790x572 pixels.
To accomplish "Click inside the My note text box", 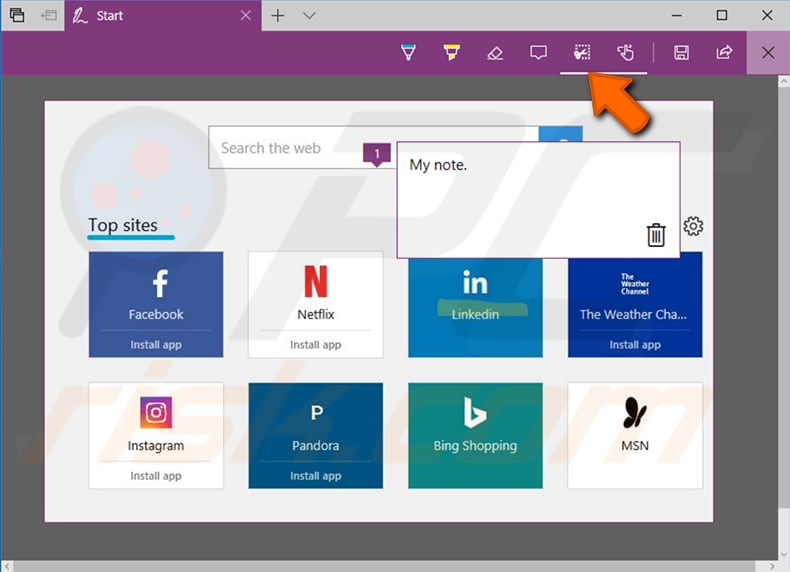I will coord(538,200).
